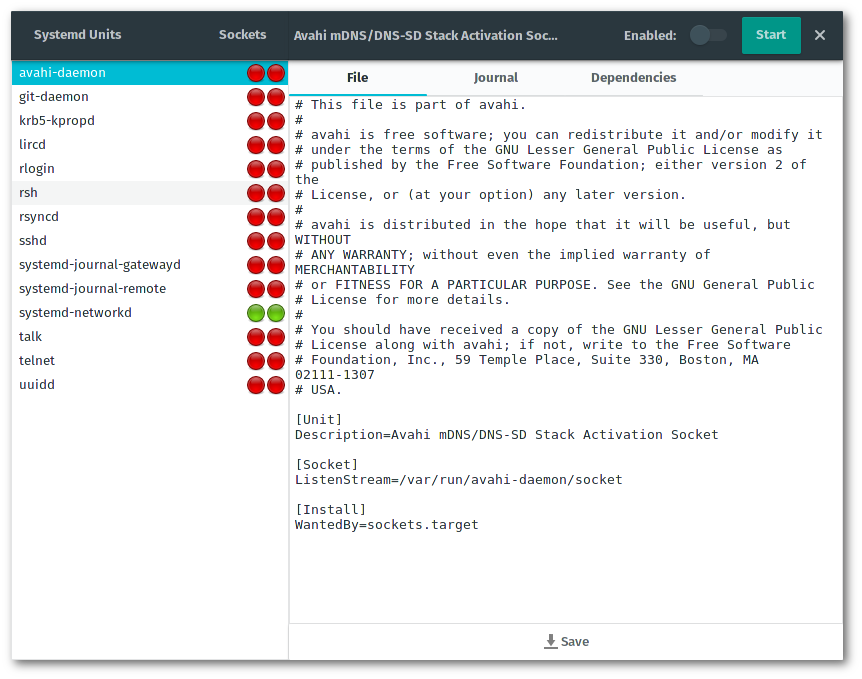This screenshot has height=679, width=862.
Task: Click the Avahi mDNS/DNS-SD header title
Action: point(426,35)
